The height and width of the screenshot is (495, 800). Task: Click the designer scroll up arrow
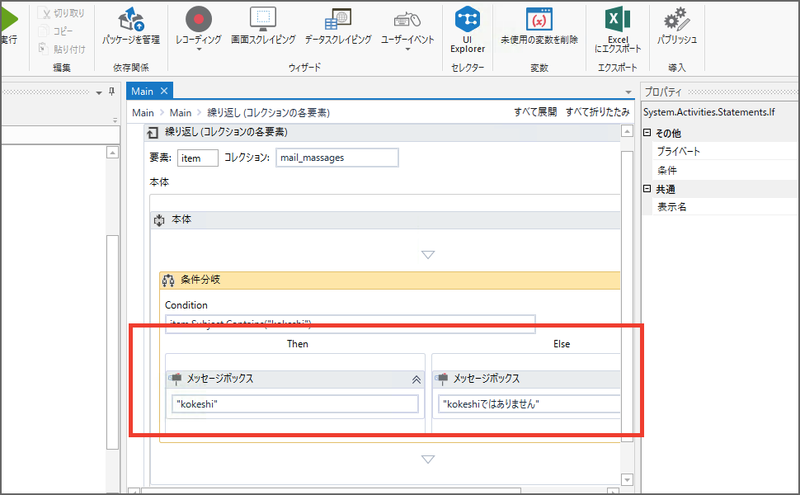pos(627,132)
